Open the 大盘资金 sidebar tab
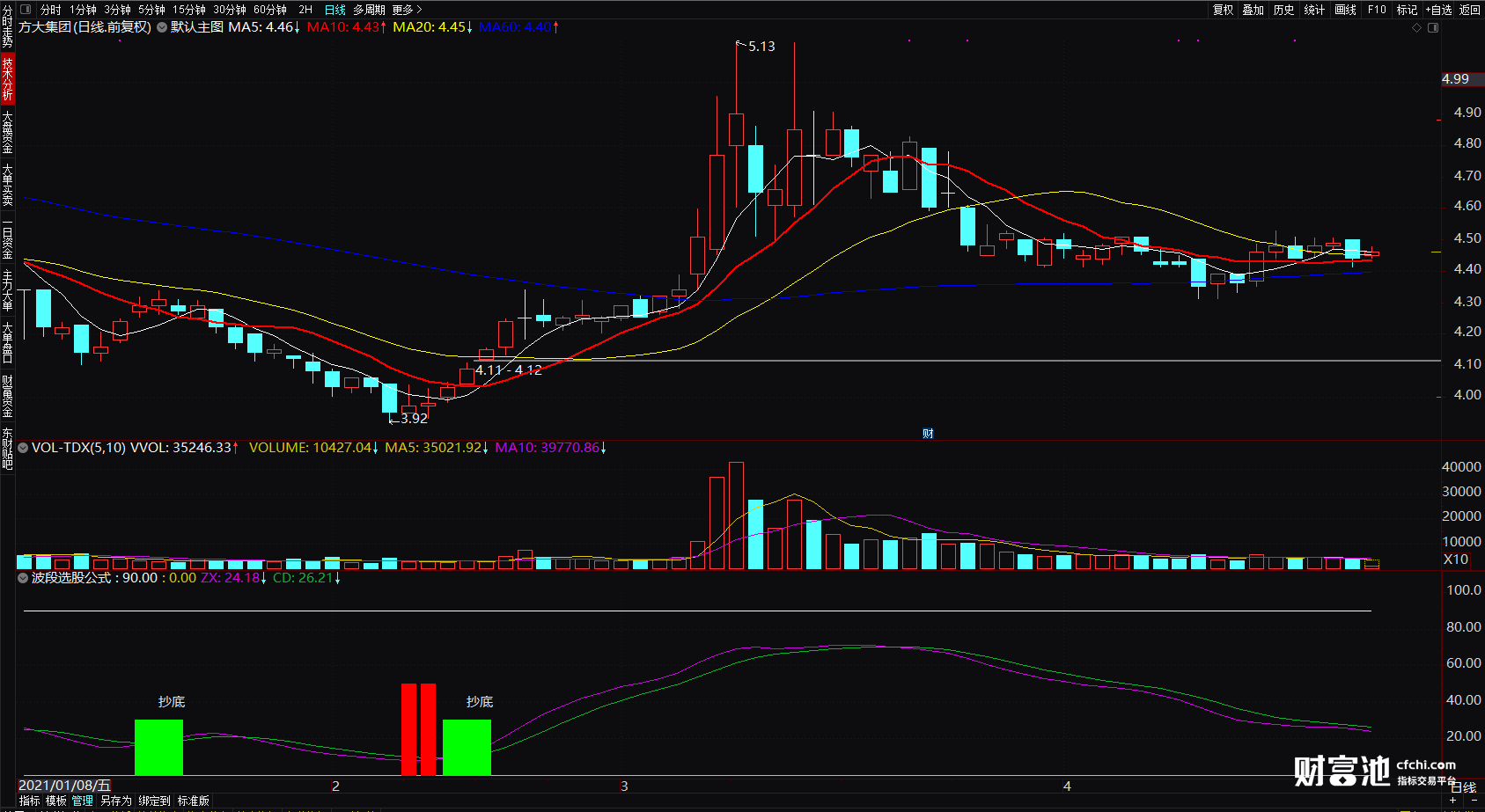 click(x=7, y=132)
